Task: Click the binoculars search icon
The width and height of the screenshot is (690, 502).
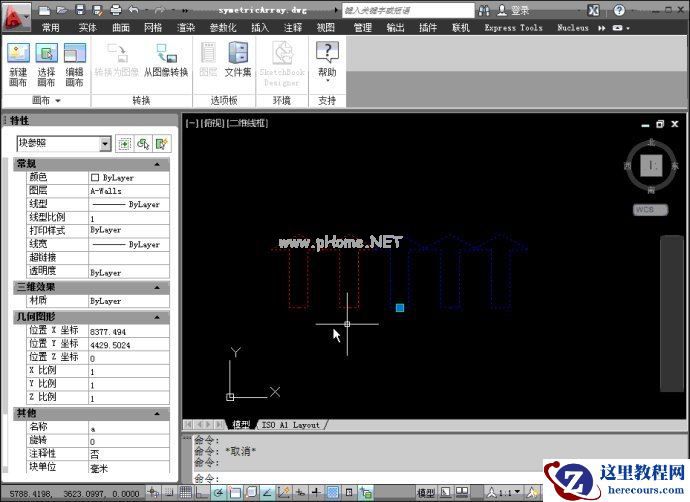Action: [x=484, y=10]
